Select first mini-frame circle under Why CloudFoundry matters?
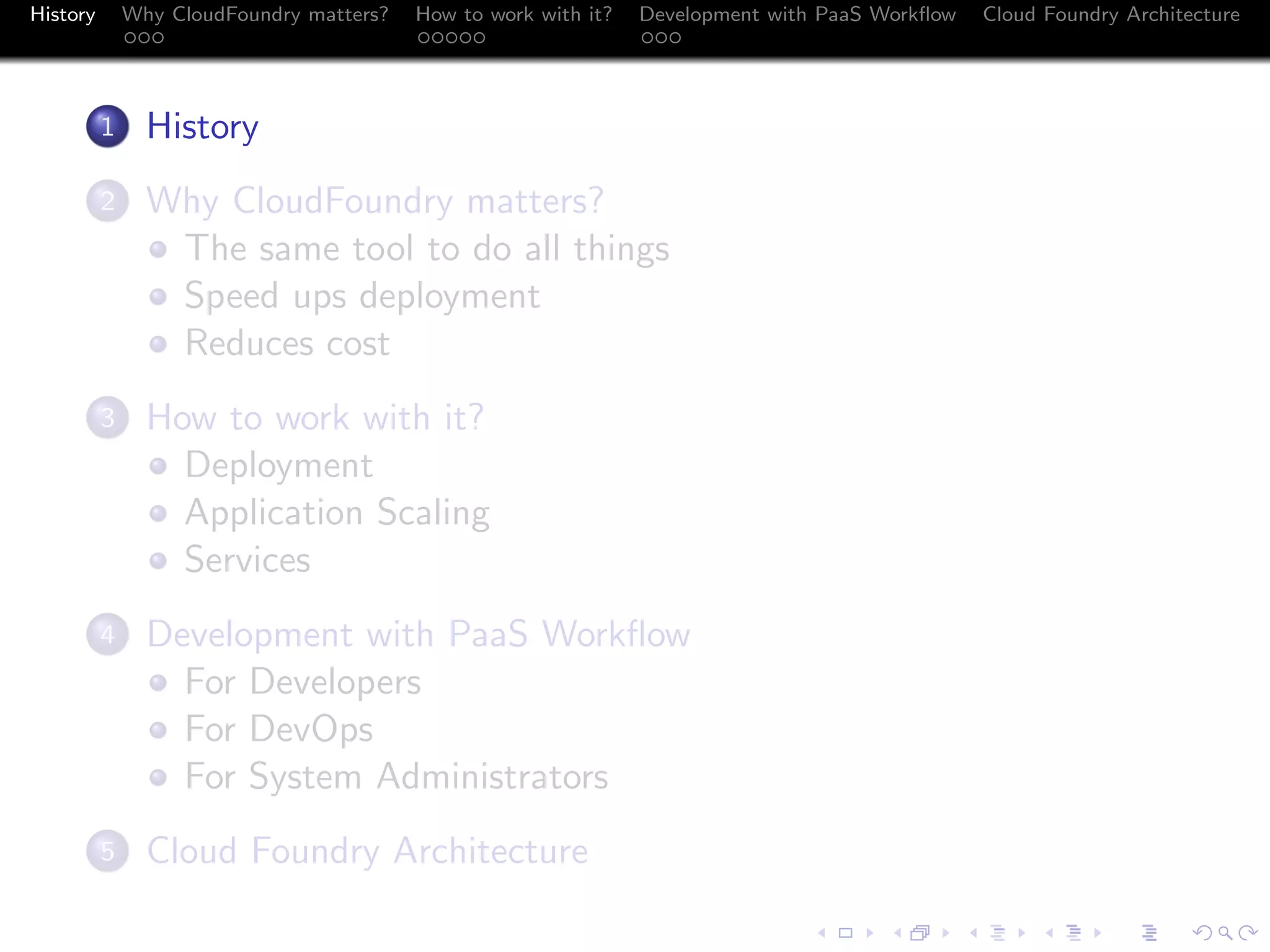The image size is (1270, 952). pos(130,38)
